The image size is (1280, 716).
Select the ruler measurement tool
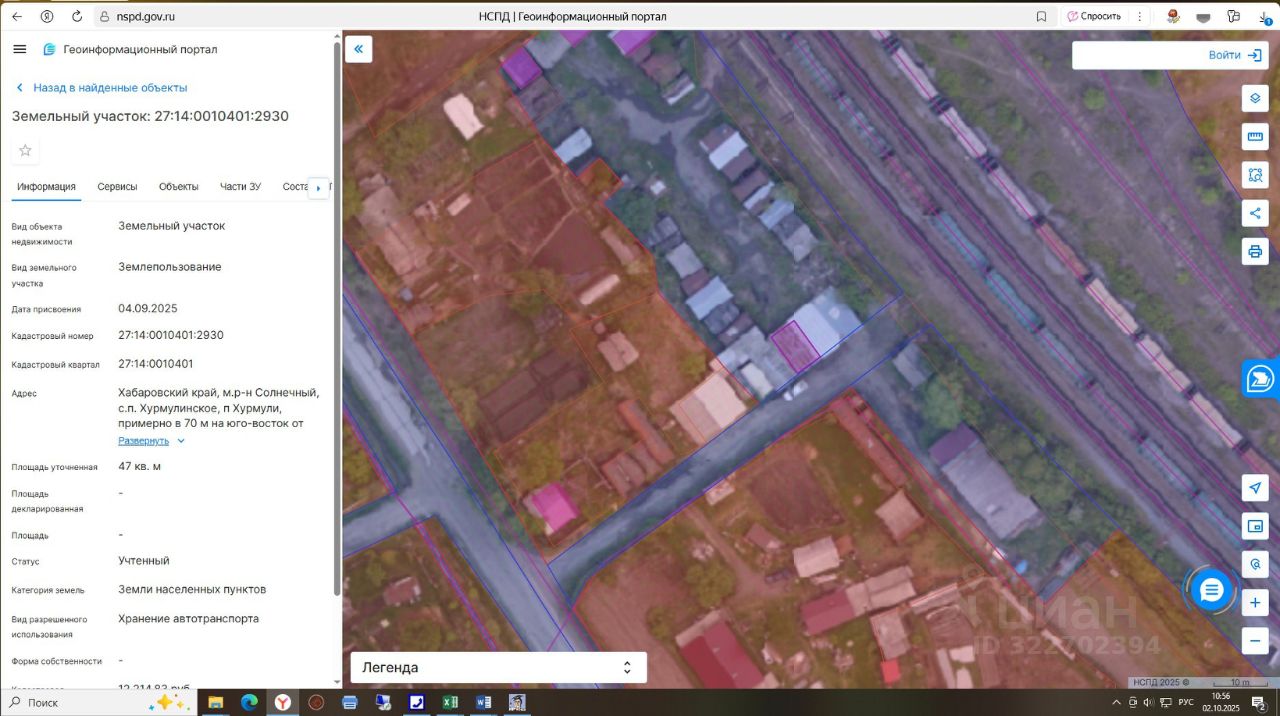click(x=1255, y=137)
